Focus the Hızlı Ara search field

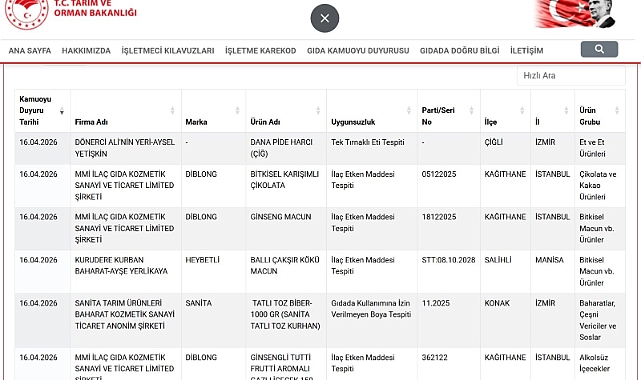[x=571, y=76]
